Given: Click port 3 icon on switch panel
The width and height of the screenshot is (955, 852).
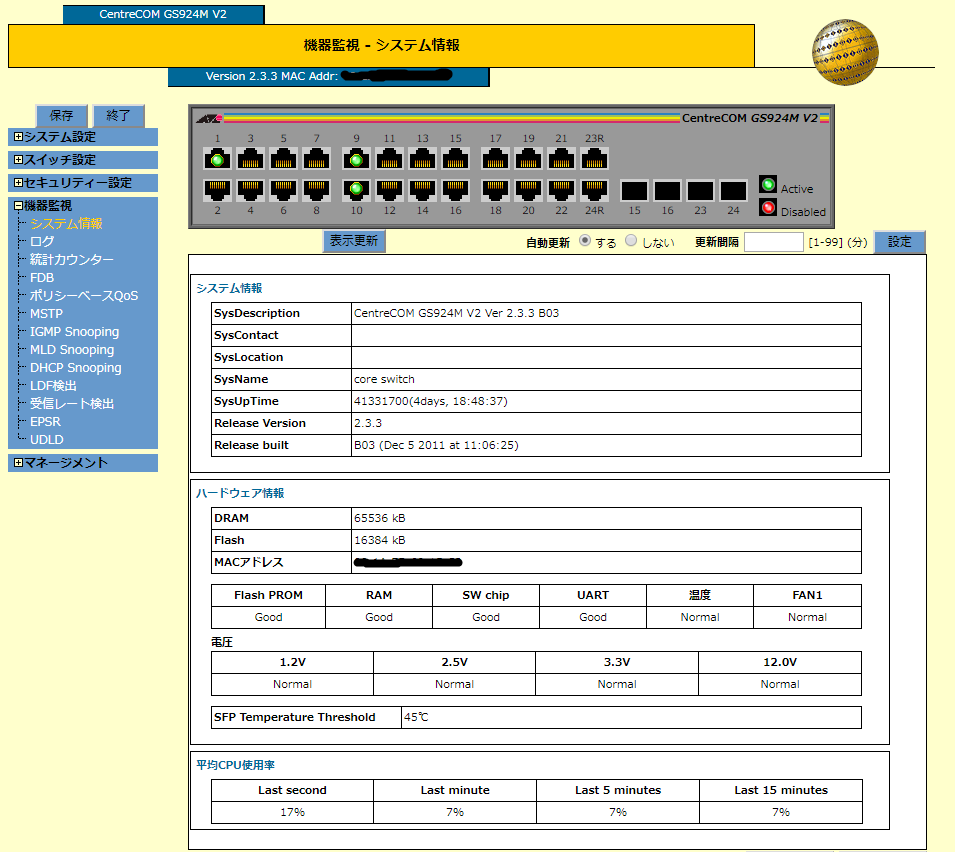Looking at the screenshot, I should point(250,160).
